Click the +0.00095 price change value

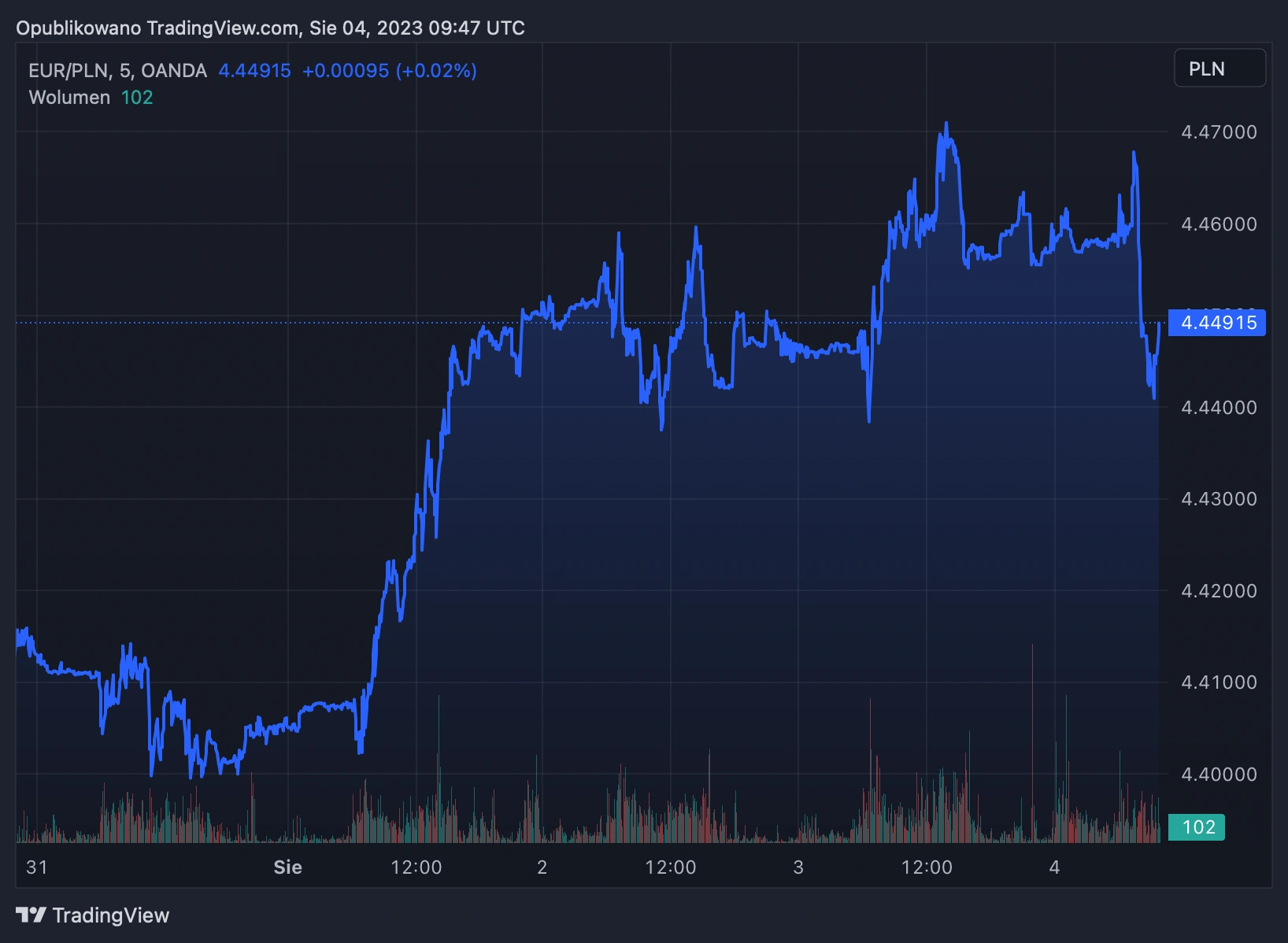(x=346, y=71)
